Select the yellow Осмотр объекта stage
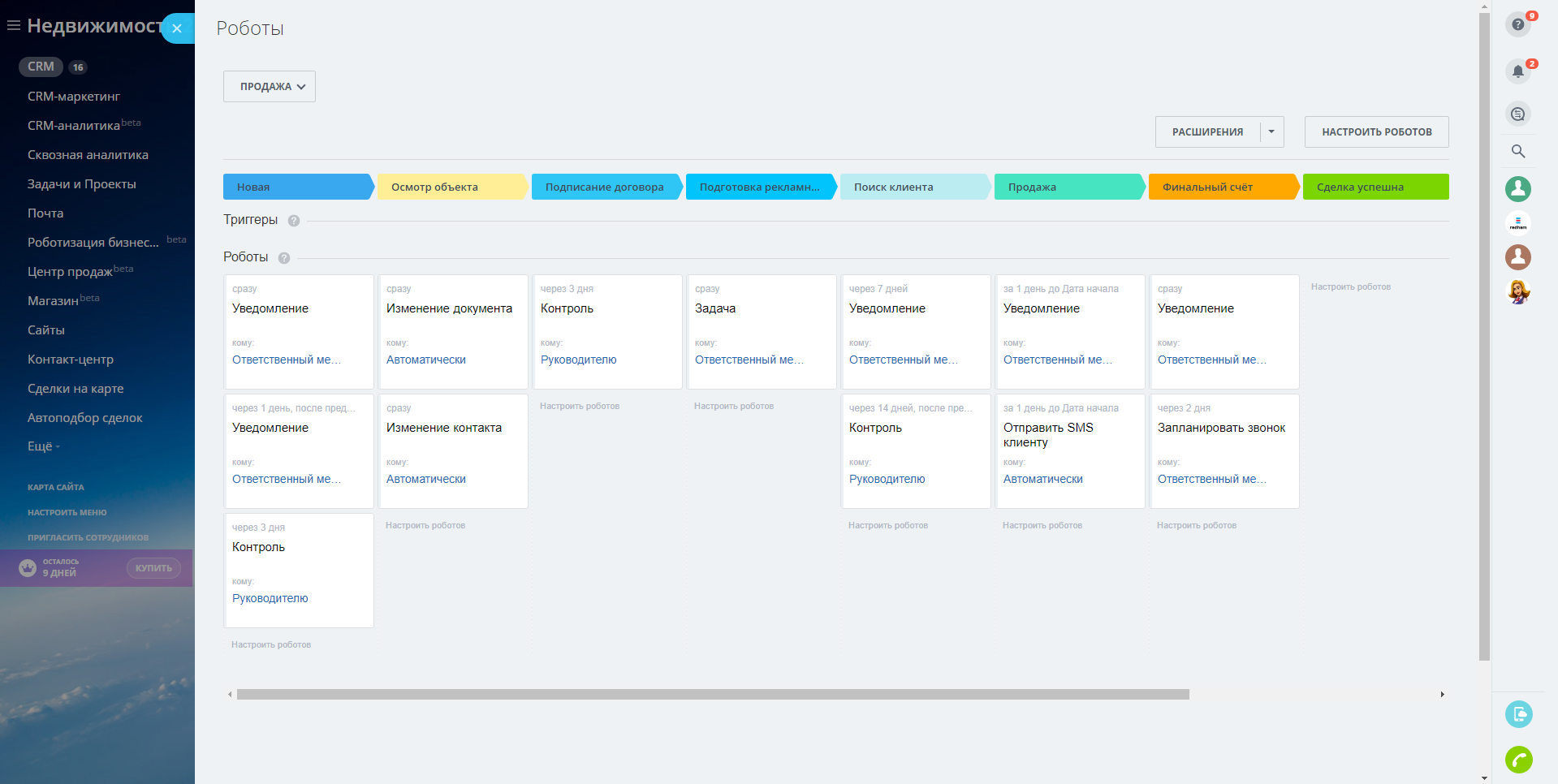Viewport: 1558px width, 784px height. [452, 187]
